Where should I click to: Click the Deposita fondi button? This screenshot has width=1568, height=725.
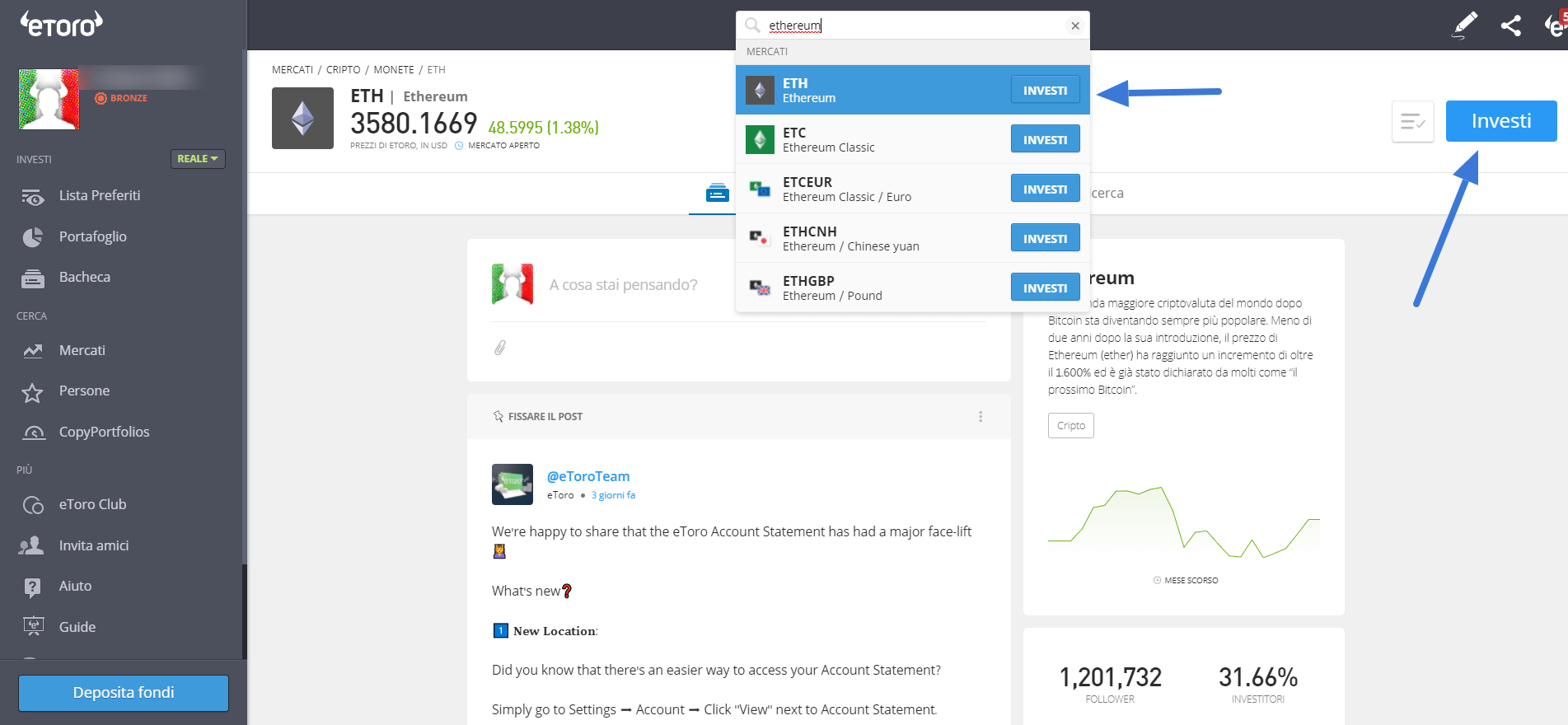124,693
